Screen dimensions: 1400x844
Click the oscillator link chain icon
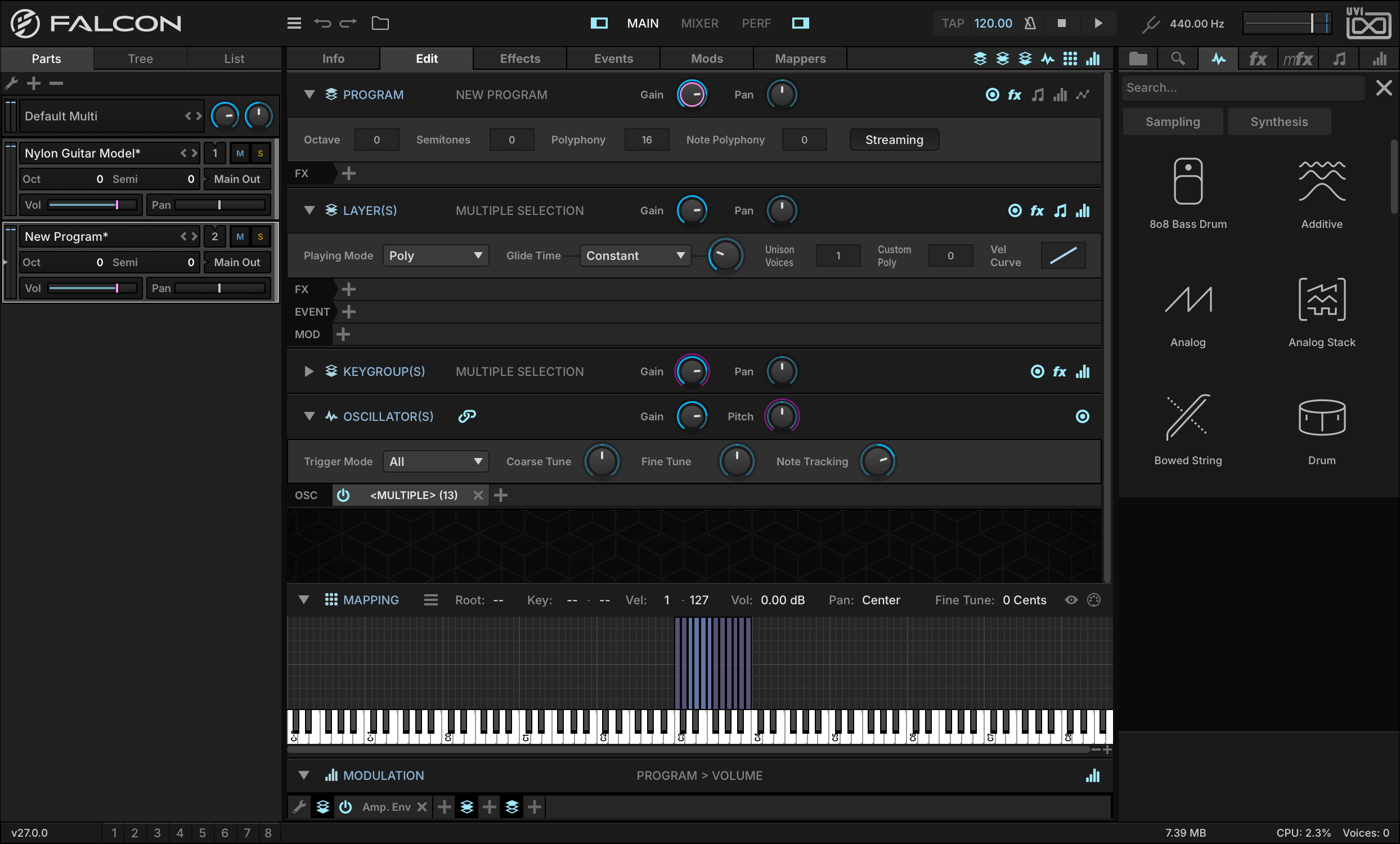click(x=467, y=416)
